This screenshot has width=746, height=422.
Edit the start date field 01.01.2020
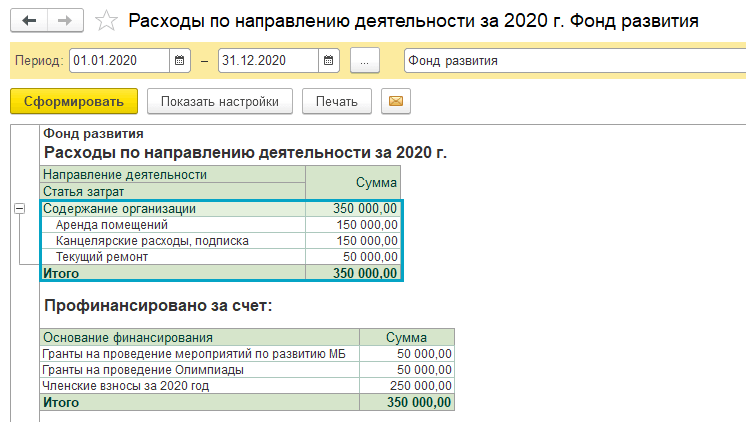119,61
